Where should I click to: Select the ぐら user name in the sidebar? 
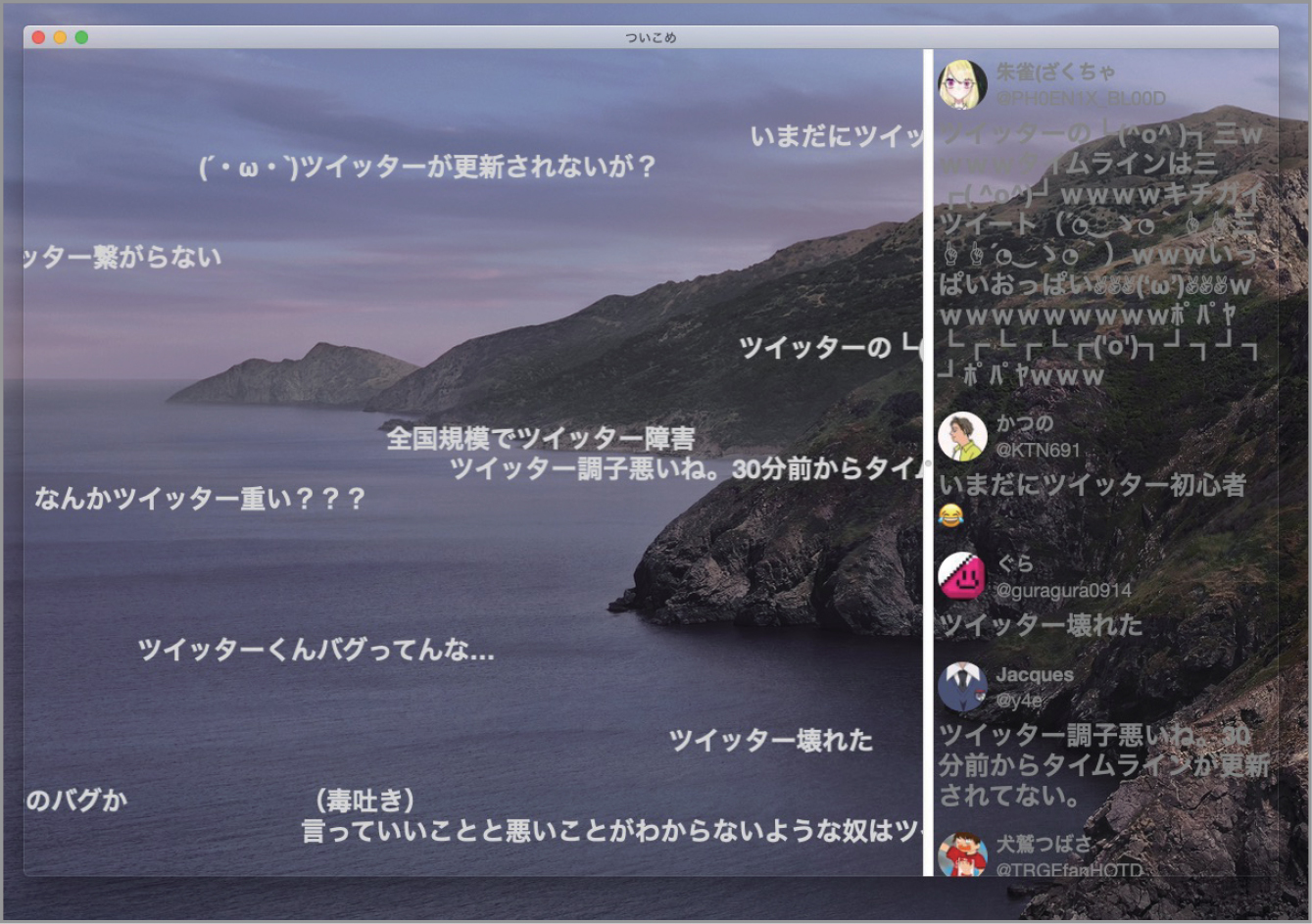coord(1015,563)
